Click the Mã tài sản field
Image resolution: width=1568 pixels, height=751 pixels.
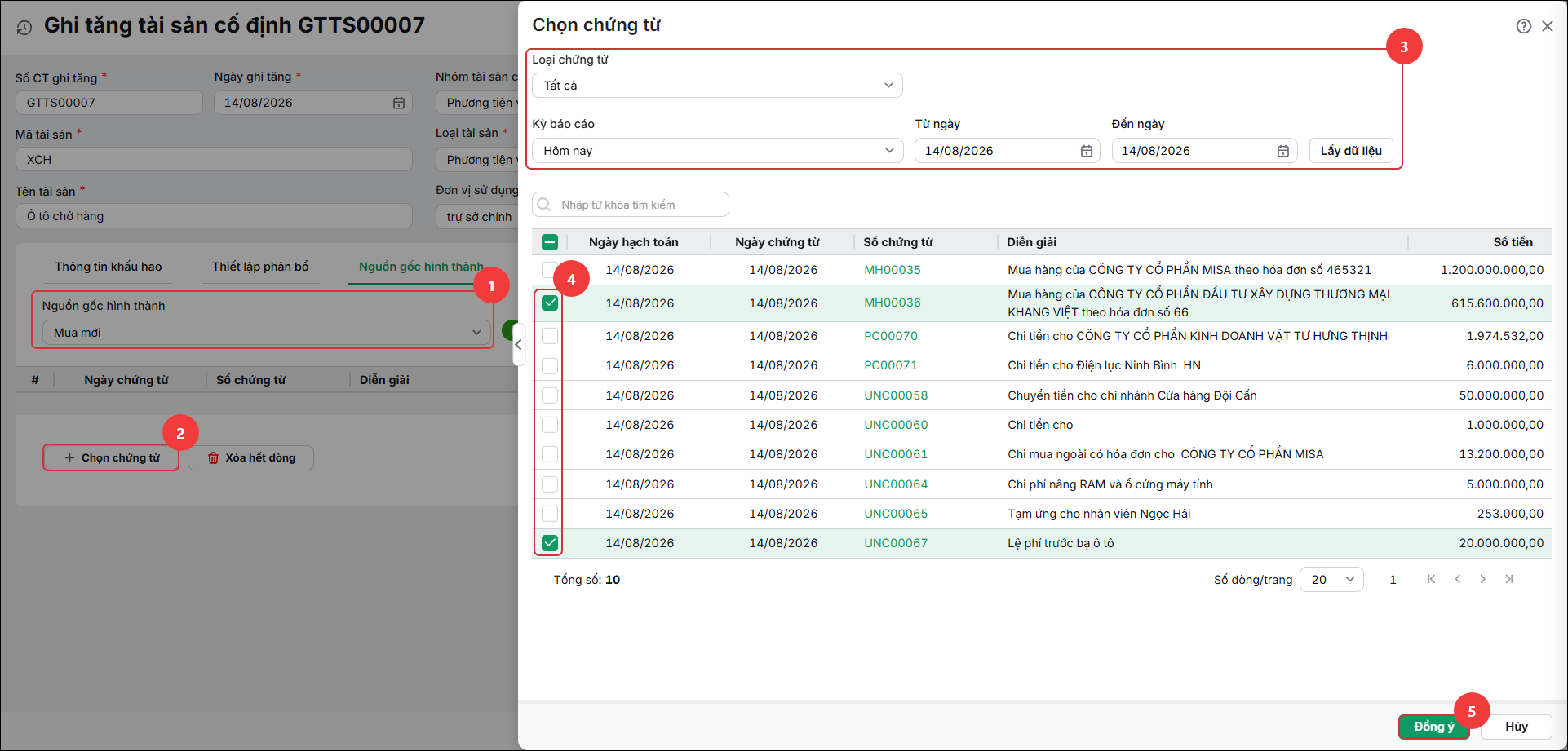[214, 160]
